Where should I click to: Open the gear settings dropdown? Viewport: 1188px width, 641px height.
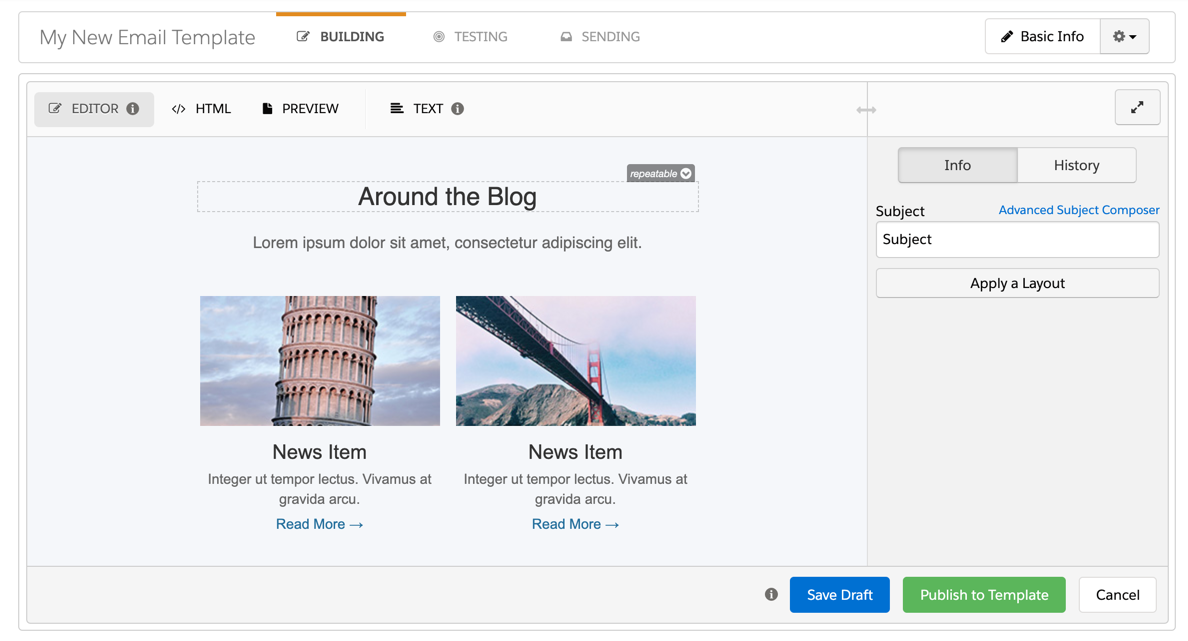pyautogui.click(x=1124, y=37)
